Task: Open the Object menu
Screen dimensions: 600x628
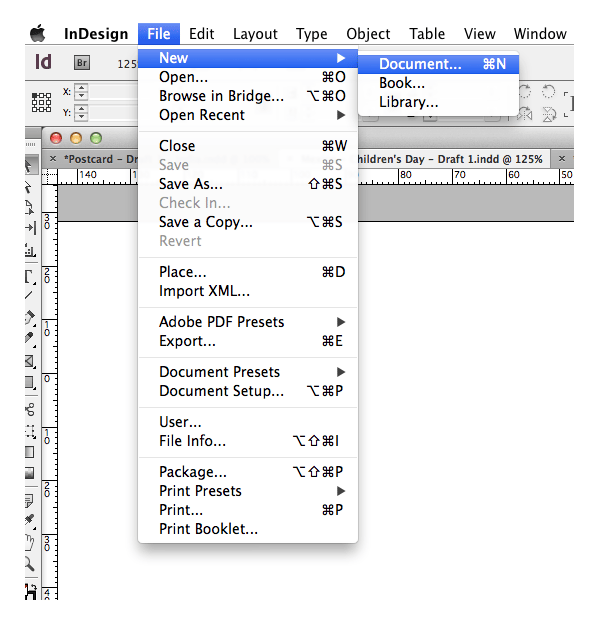Action: click(x=368, y=34)
